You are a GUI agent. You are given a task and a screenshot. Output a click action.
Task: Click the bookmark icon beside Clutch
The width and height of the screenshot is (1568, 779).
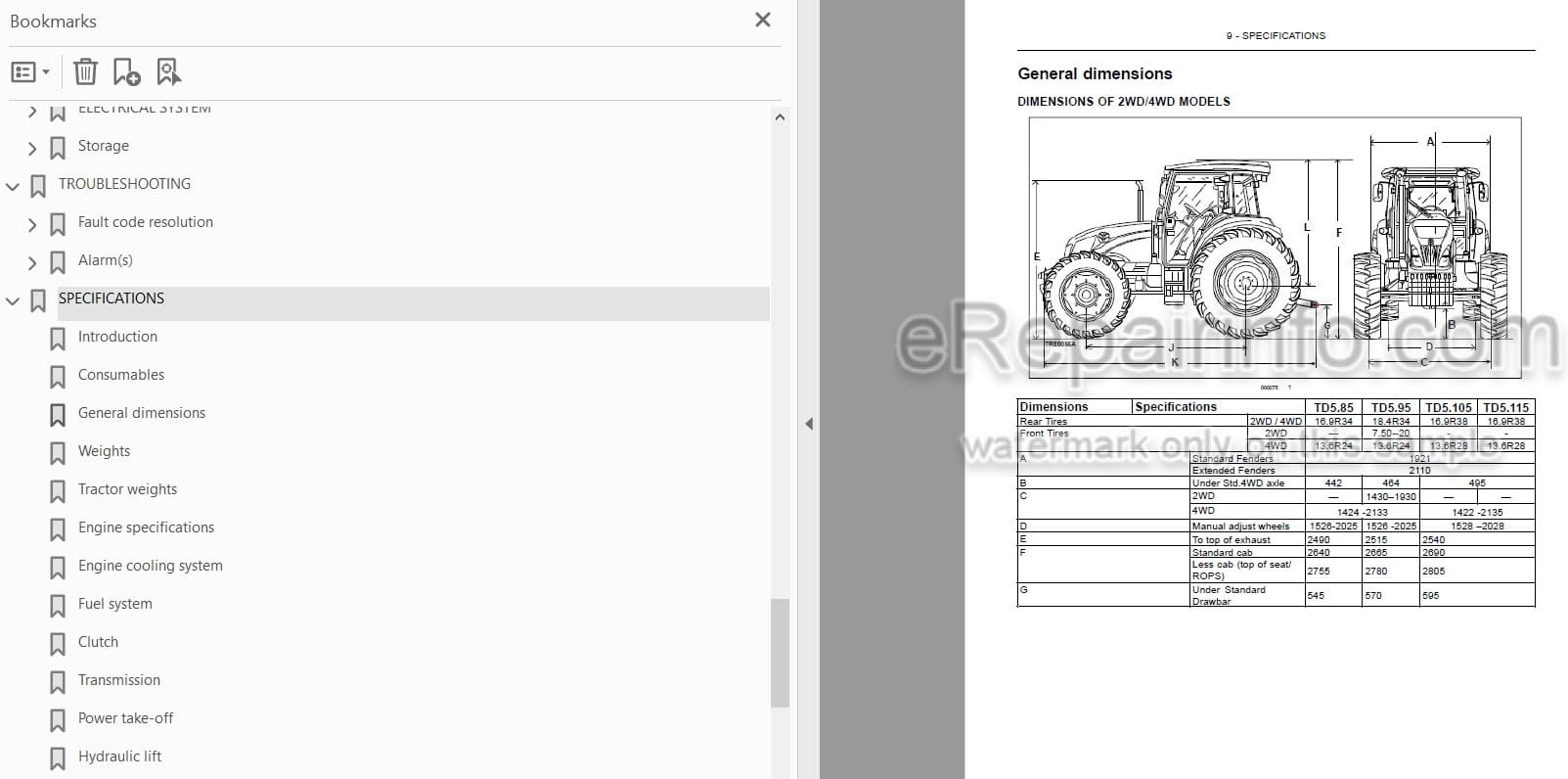tap(58, 645)
